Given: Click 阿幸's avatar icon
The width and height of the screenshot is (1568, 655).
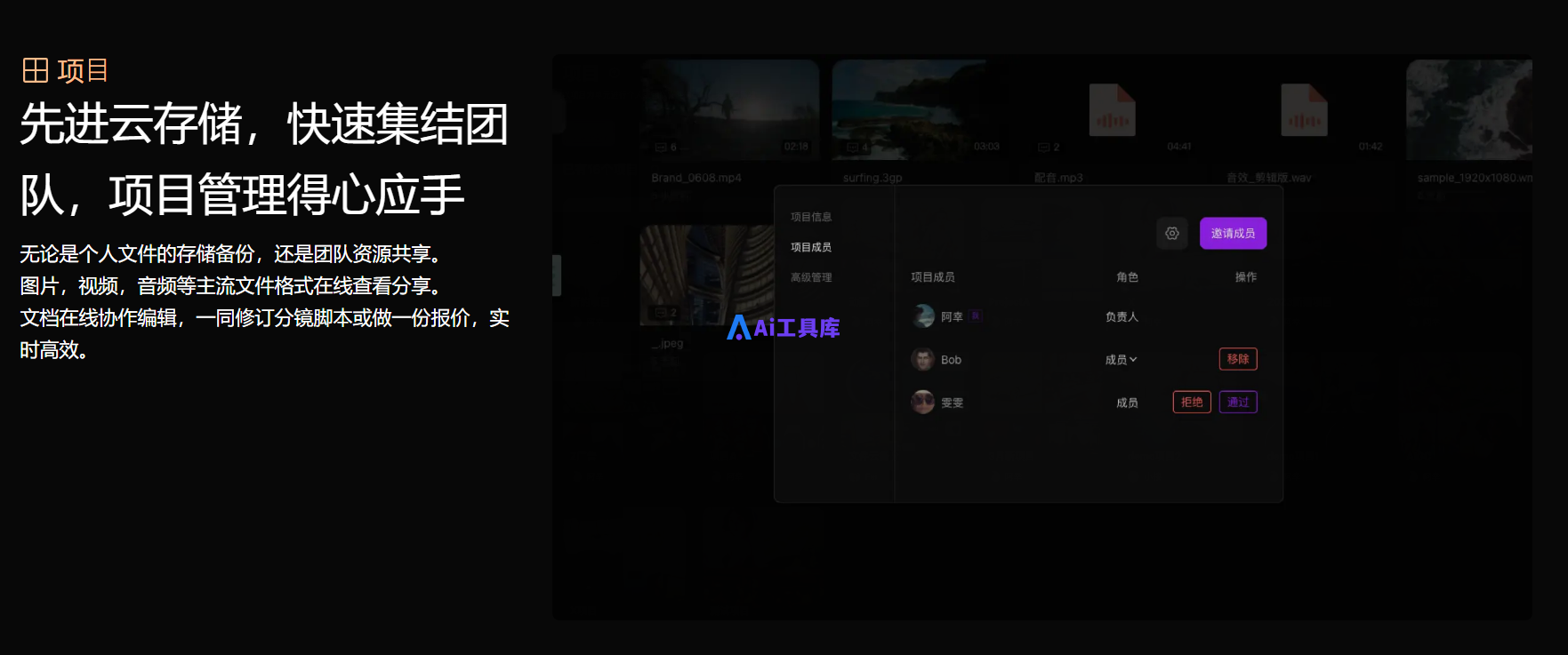Looking at the screenshot, I should point(923,316).
